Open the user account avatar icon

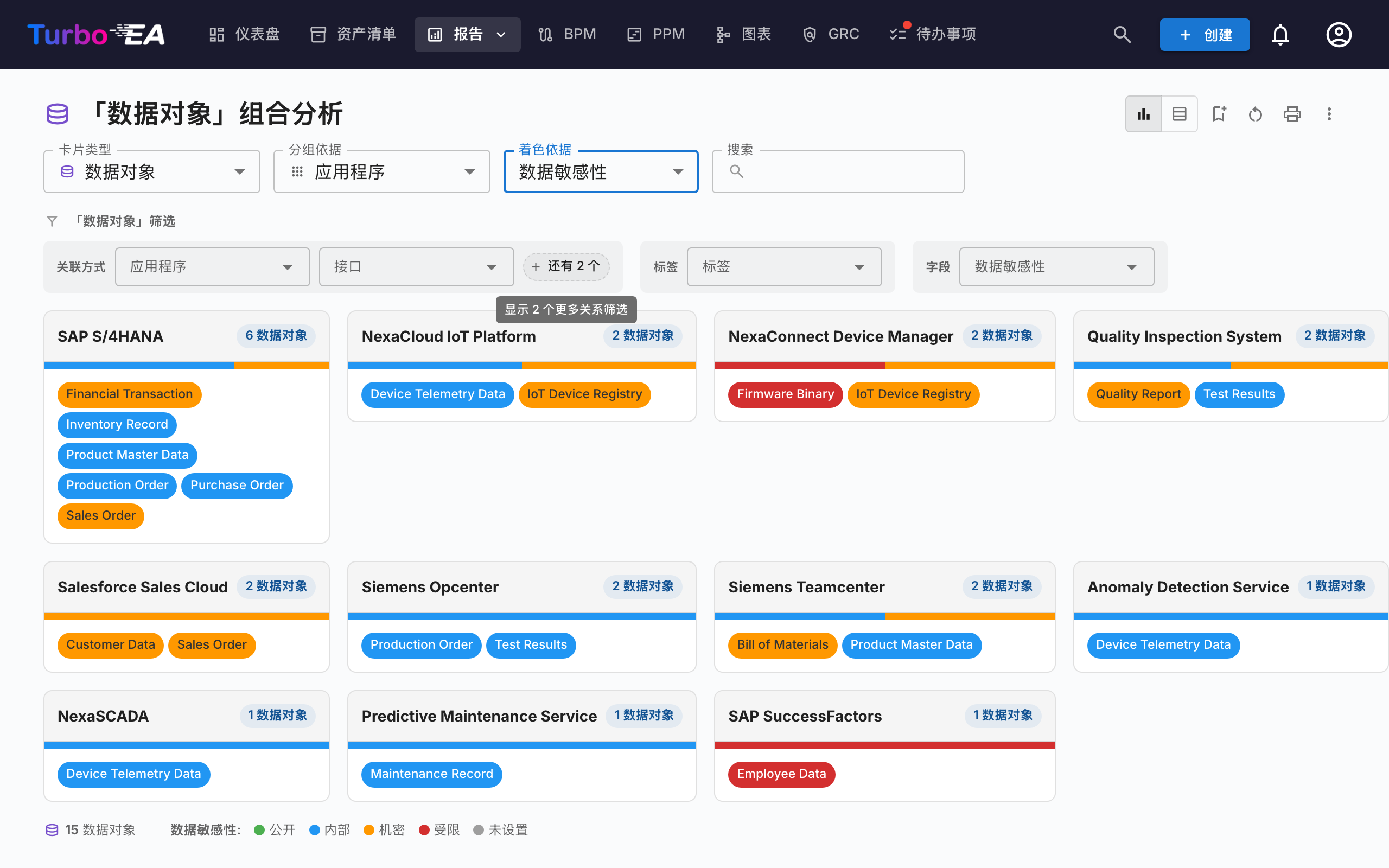[x=1339, y=34]
